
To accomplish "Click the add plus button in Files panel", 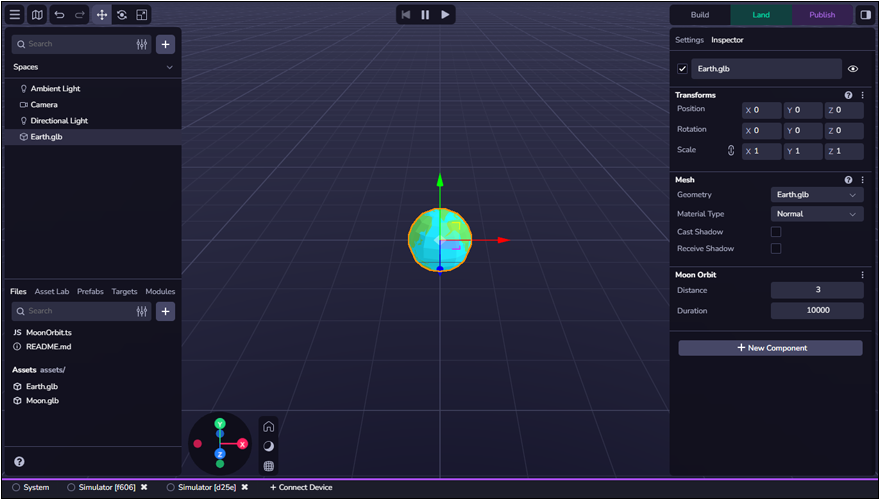I will [166, 311].
